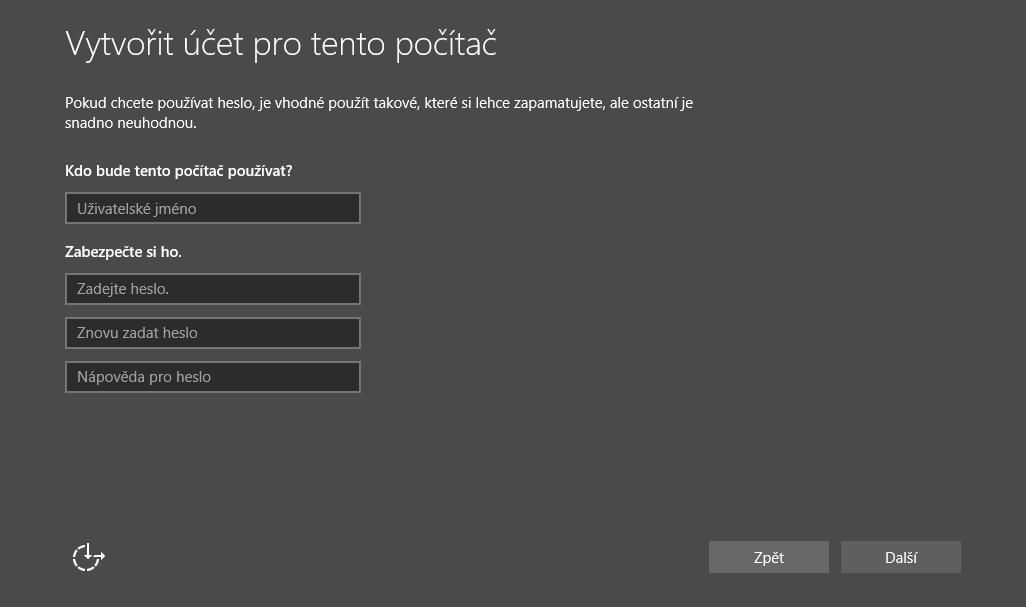This screenshot has width=1026, height=607.
Task: Select the password hint text box
Action: click(x=213, y=377)
